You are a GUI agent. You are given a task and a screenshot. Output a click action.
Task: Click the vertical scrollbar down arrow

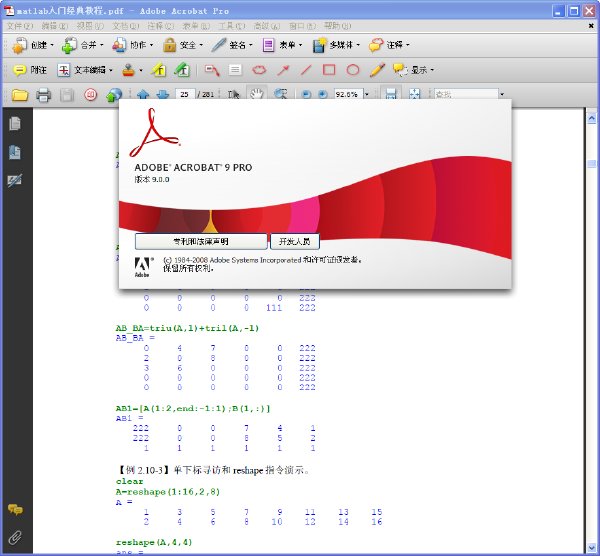click(x=592, y=548)
